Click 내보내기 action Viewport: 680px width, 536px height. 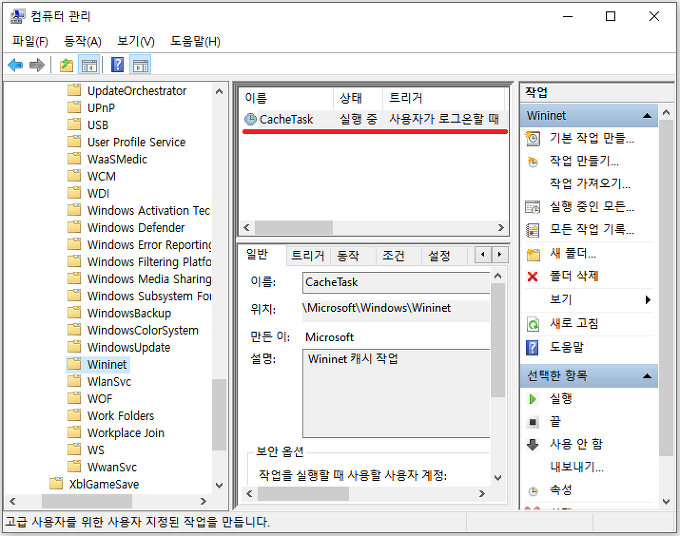click(577, 467)
